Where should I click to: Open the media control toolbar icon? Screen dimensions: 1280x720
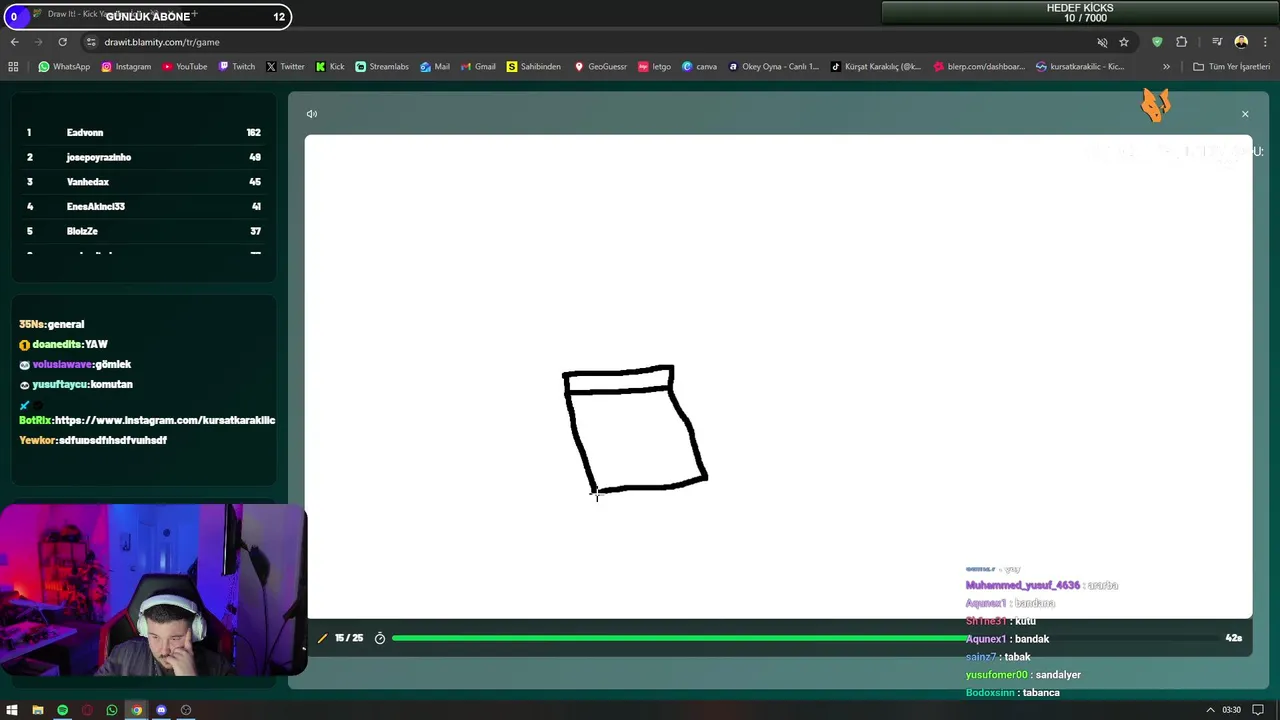(1217, 42)
